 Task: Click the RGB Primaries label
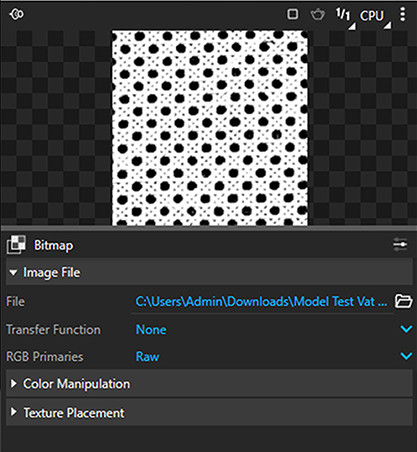point(45,357)
